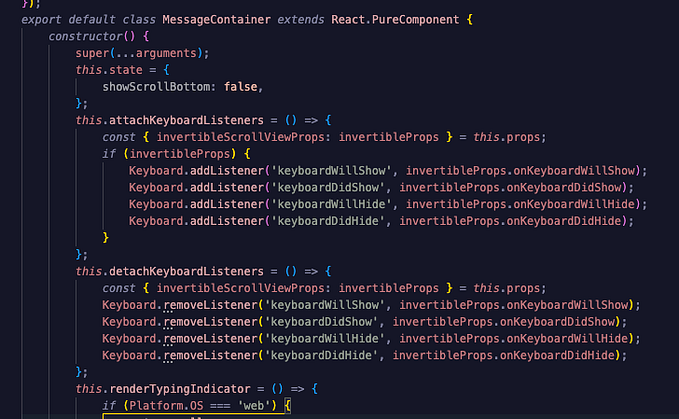Click onKeyboardDidHide in removeListener line
679x419 pixels.
click(x=557, y=355)
